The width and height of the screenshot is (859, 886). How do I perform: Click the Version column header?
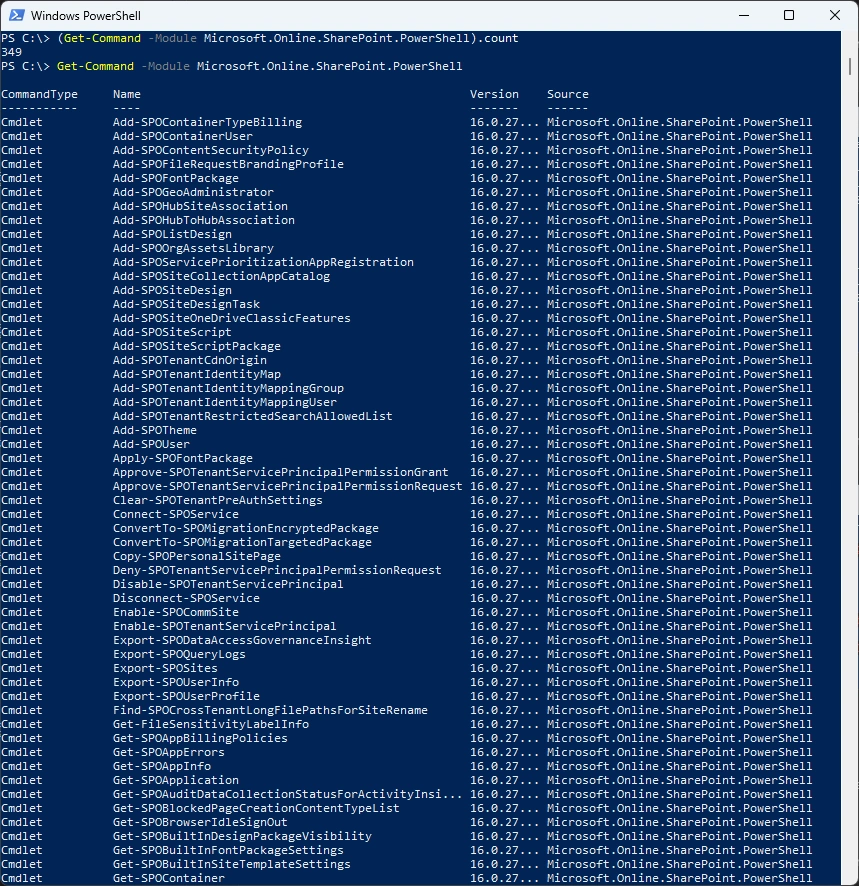(x=494, y=94)
